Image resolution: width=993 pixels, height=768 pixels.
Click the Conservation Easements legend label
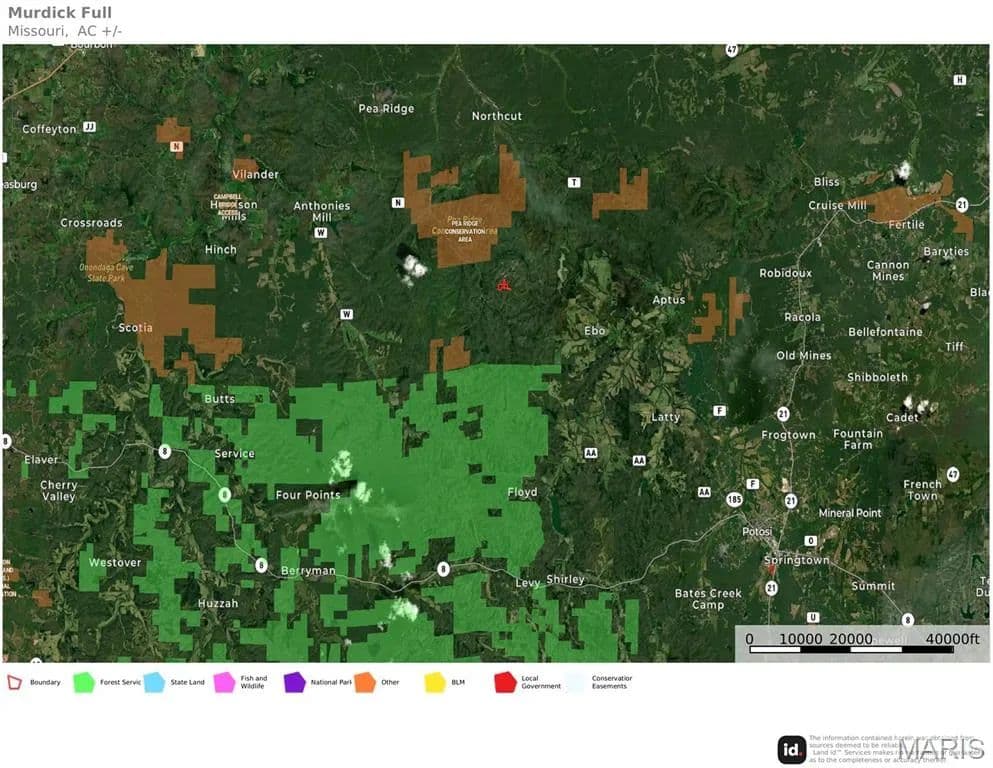click(611, 682)
